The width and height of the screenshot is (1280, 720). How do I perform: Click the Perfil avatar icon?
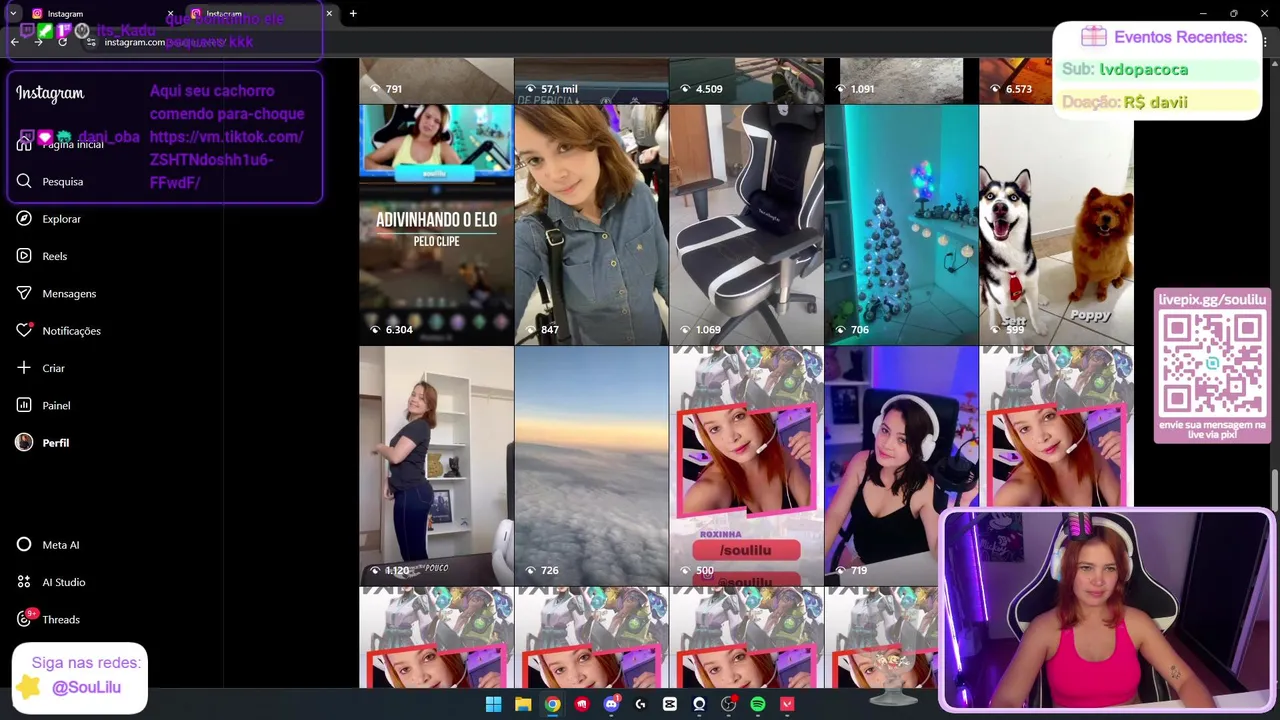[x=24, y=442]
